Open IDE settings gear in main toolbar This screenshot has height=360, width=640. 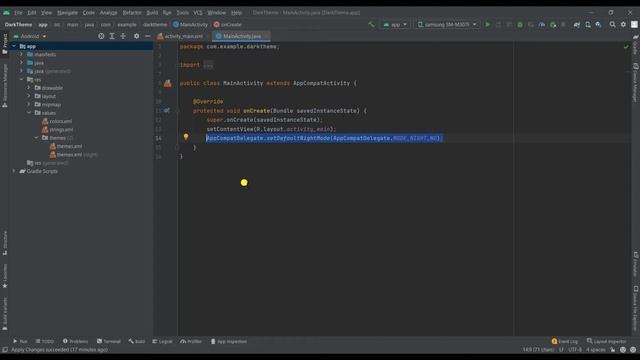pyautogui.click(x=623, y=24)
